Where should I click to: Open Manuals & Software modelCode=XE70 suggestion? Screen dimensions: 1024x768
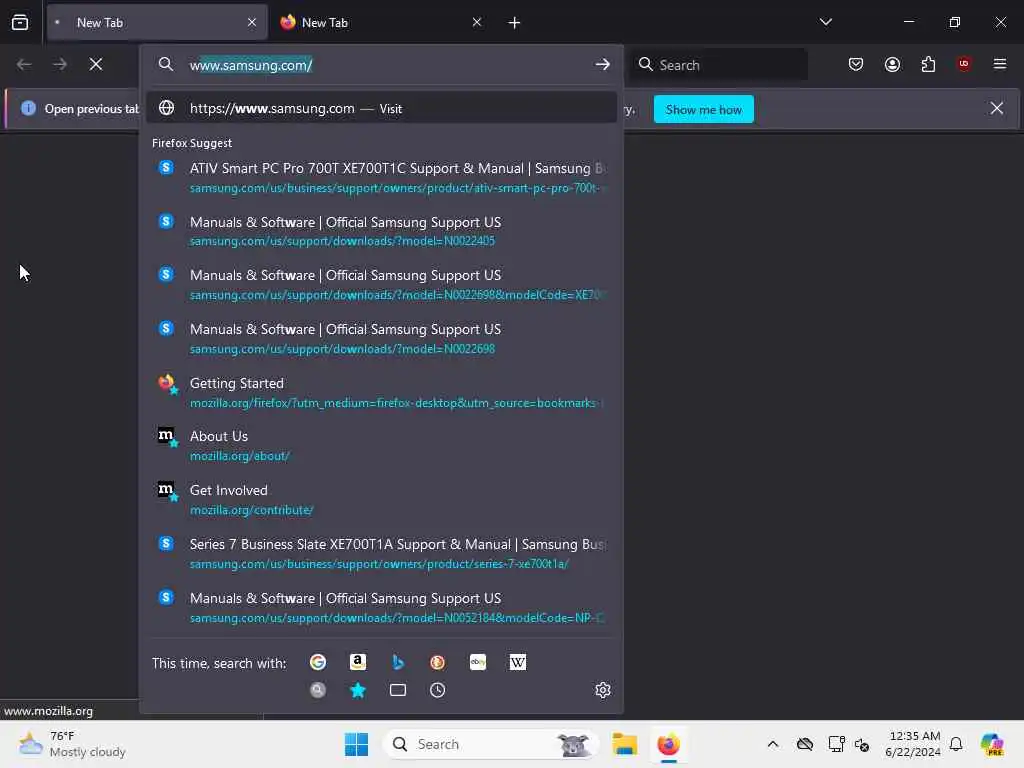381,285
